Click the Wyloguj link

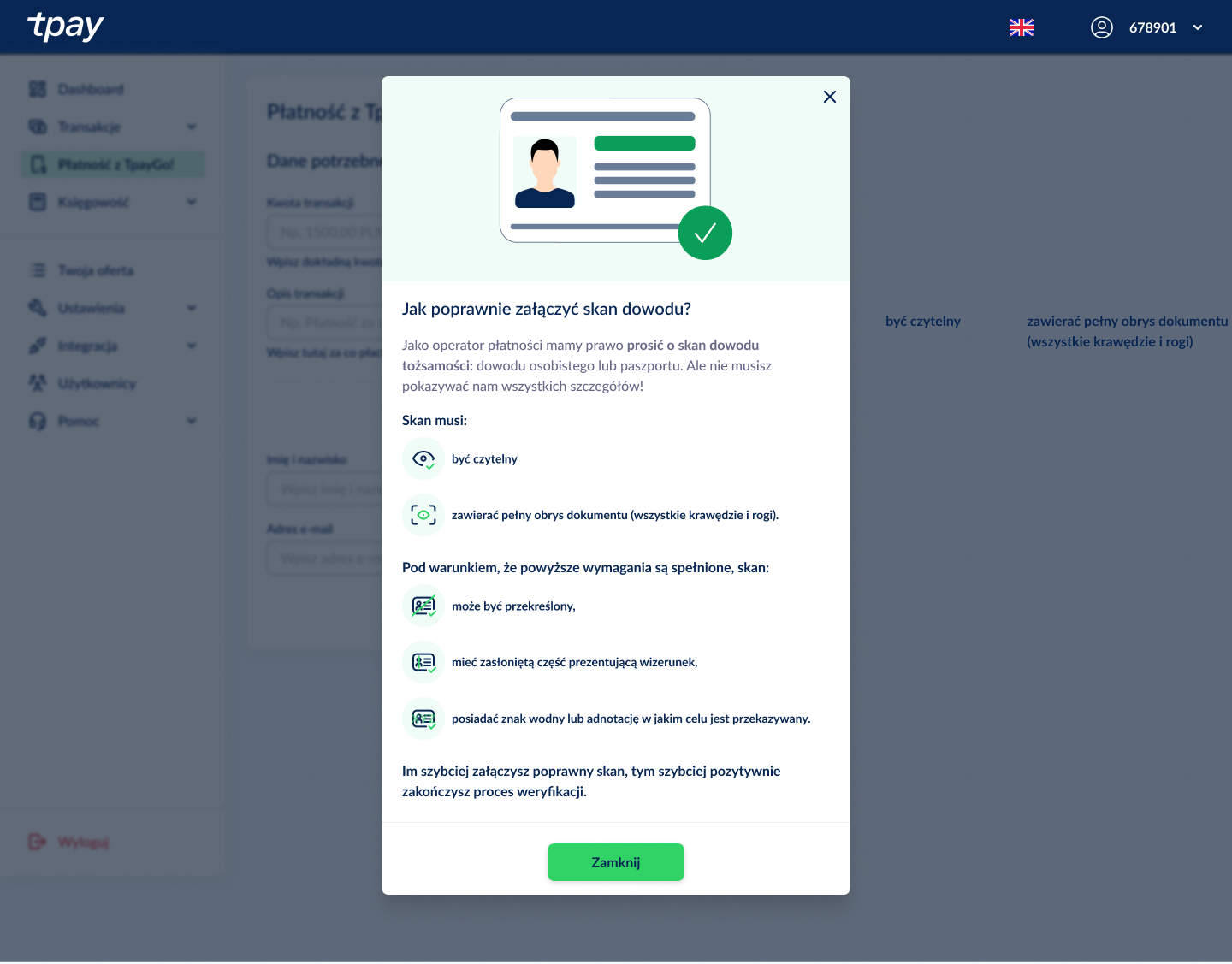tap(83, 843)
